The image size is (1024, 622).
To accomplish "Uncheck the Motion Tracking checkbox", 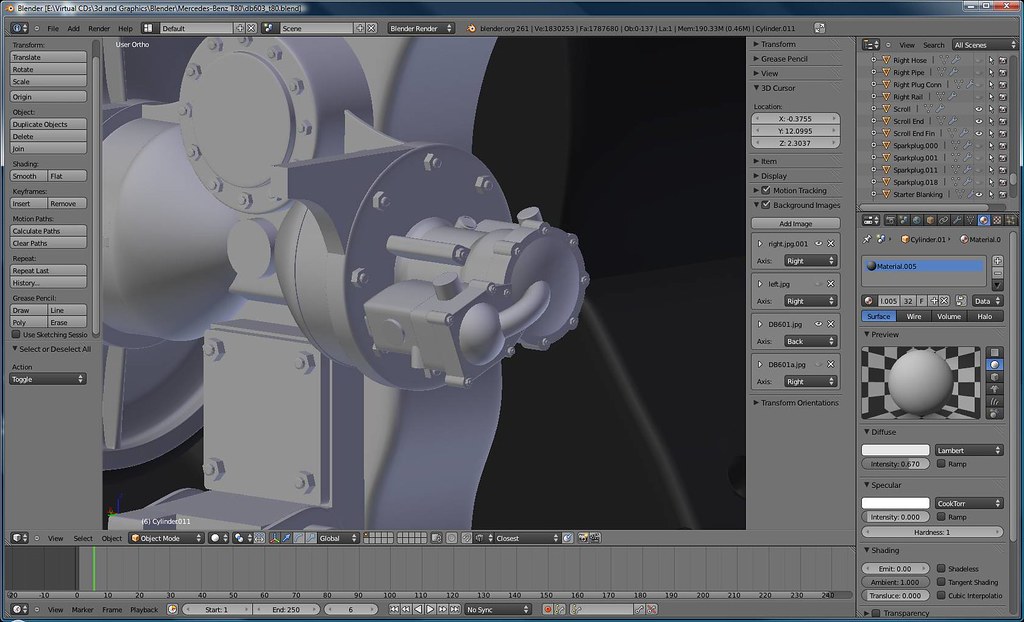I will click(x=766, y=190).
